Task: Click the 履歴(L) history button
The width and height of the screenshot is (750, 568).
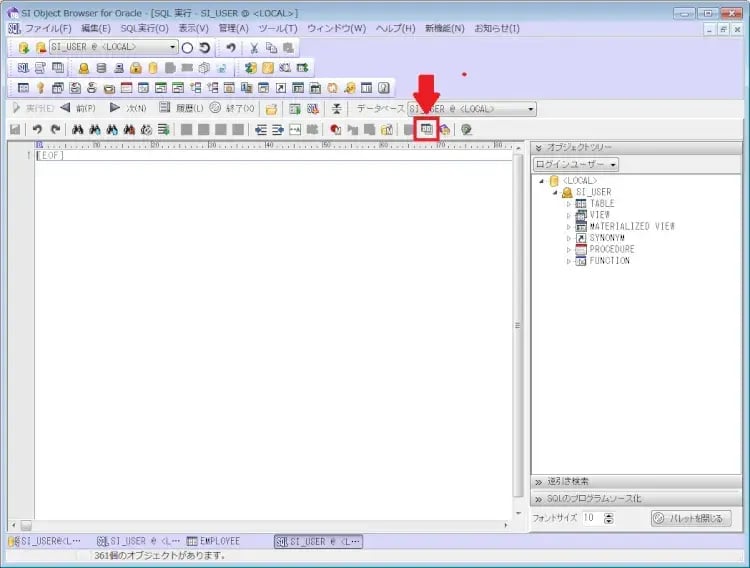Action: (x=181, y=108)
